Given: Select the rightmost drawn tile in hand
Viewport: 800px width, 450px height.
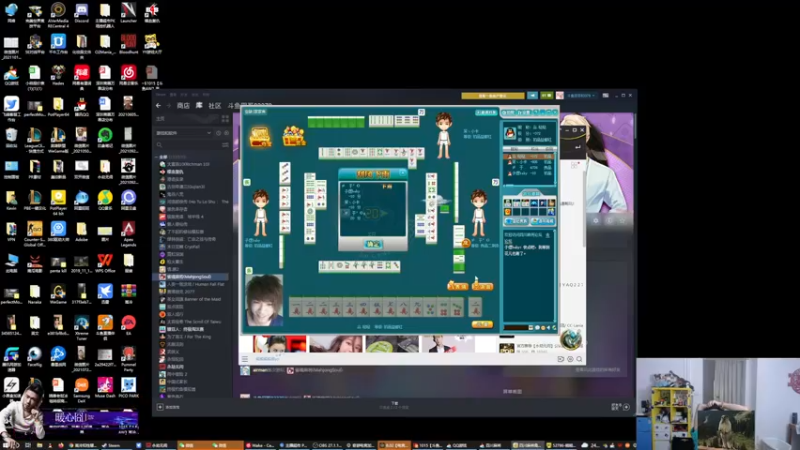Looking at the screenshot, I should click(476, 307).
